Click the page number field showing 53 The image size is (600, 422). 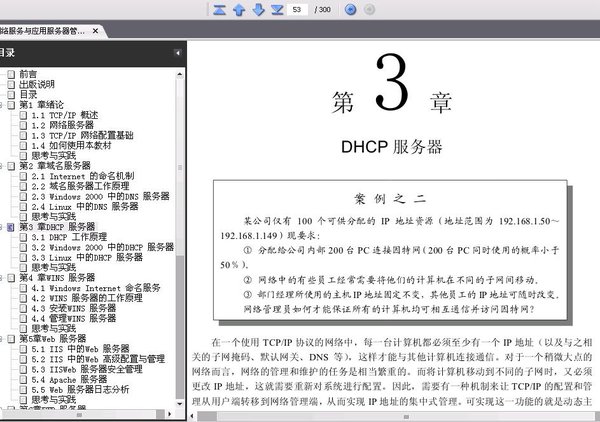[x=297, y=10]
